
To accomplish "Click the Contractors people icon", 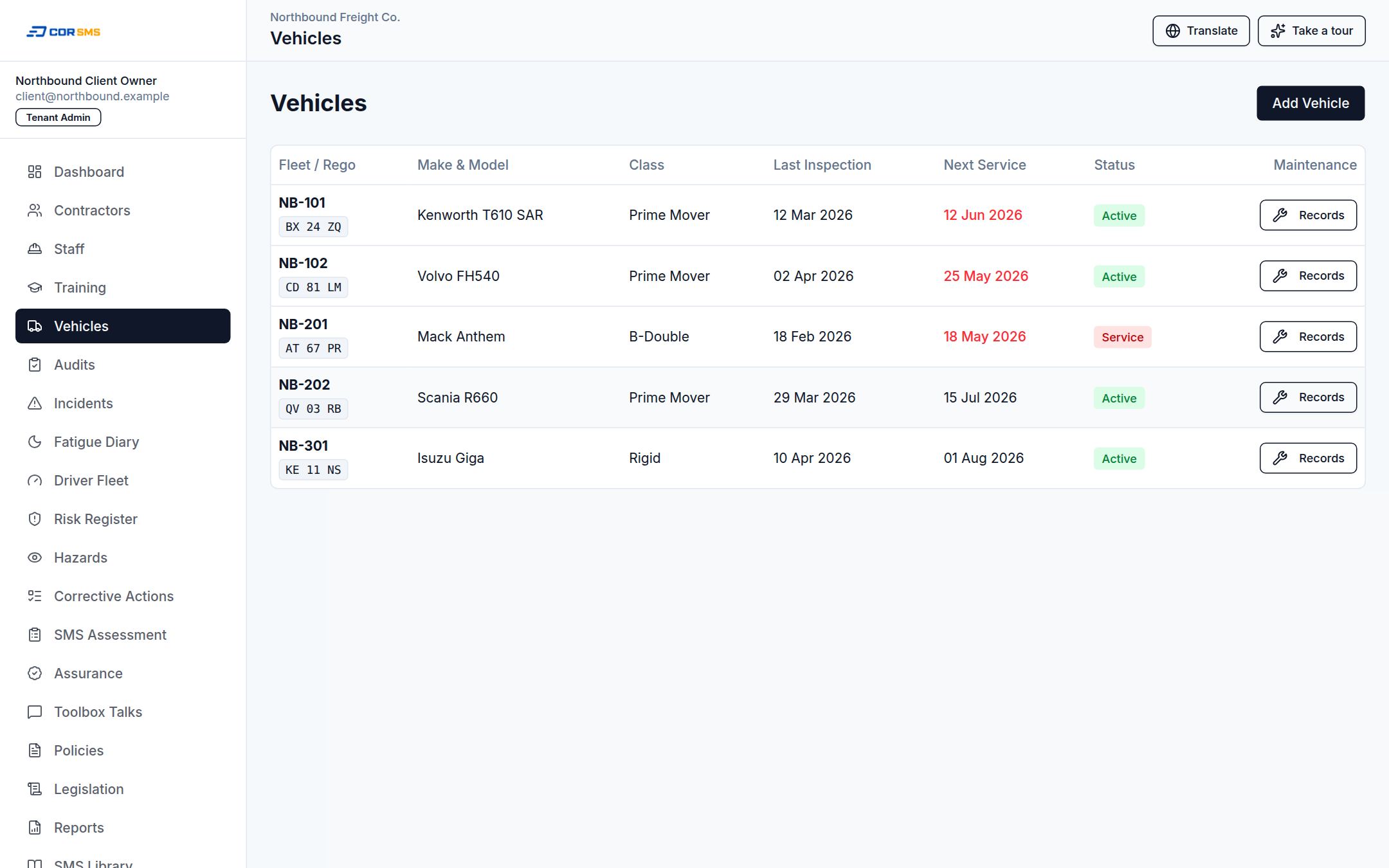I will [x=35, y=210].
